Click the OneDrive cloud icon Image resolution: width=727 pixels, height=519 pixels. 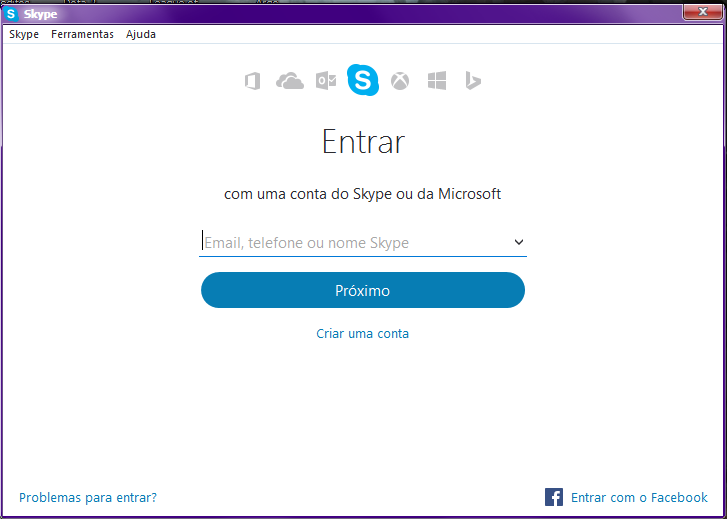tap(290, 81)
